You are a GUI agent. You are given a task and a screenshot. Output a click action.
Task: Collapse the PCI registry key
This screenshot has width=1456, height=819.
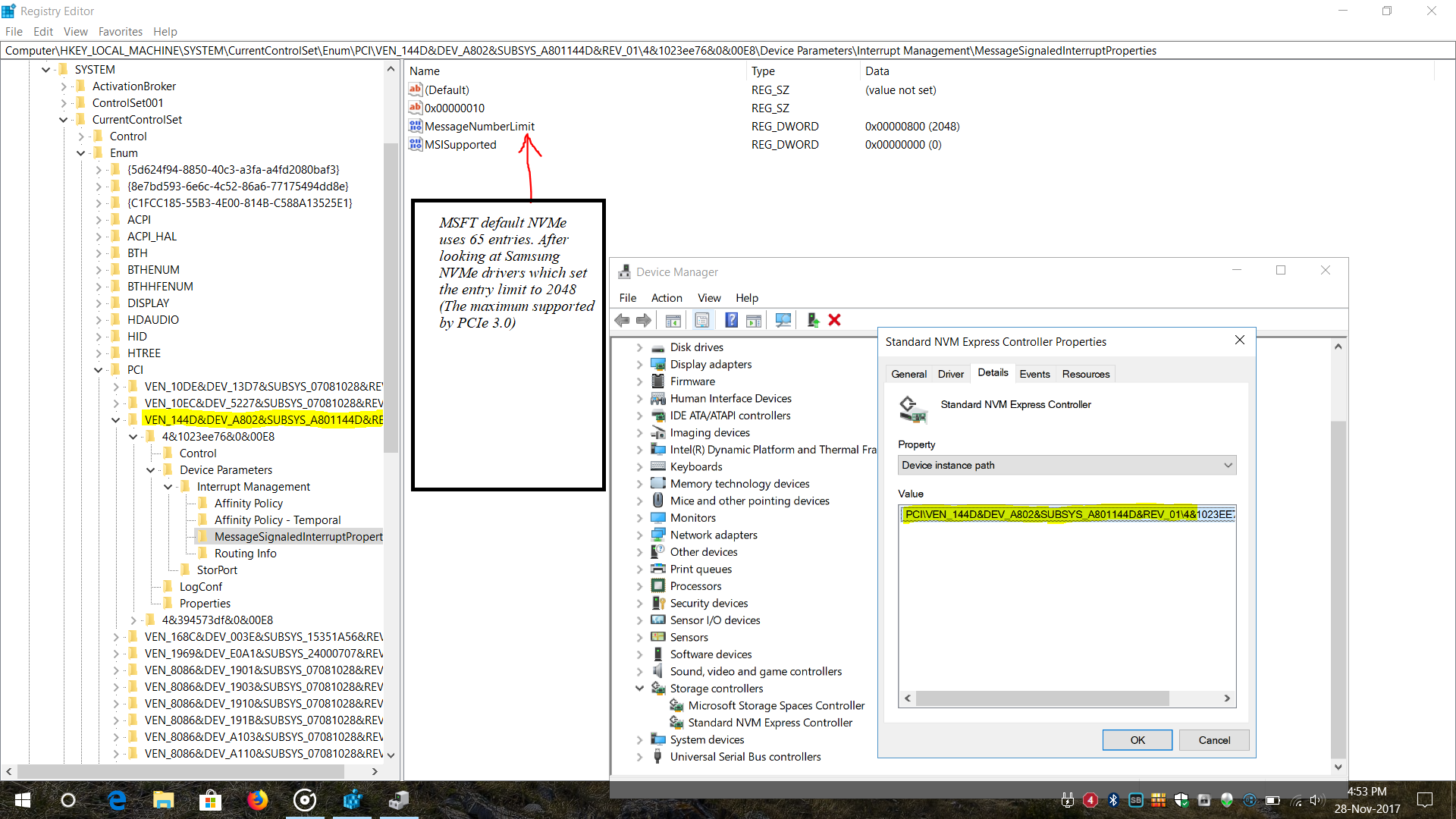[x=99, y=369]
